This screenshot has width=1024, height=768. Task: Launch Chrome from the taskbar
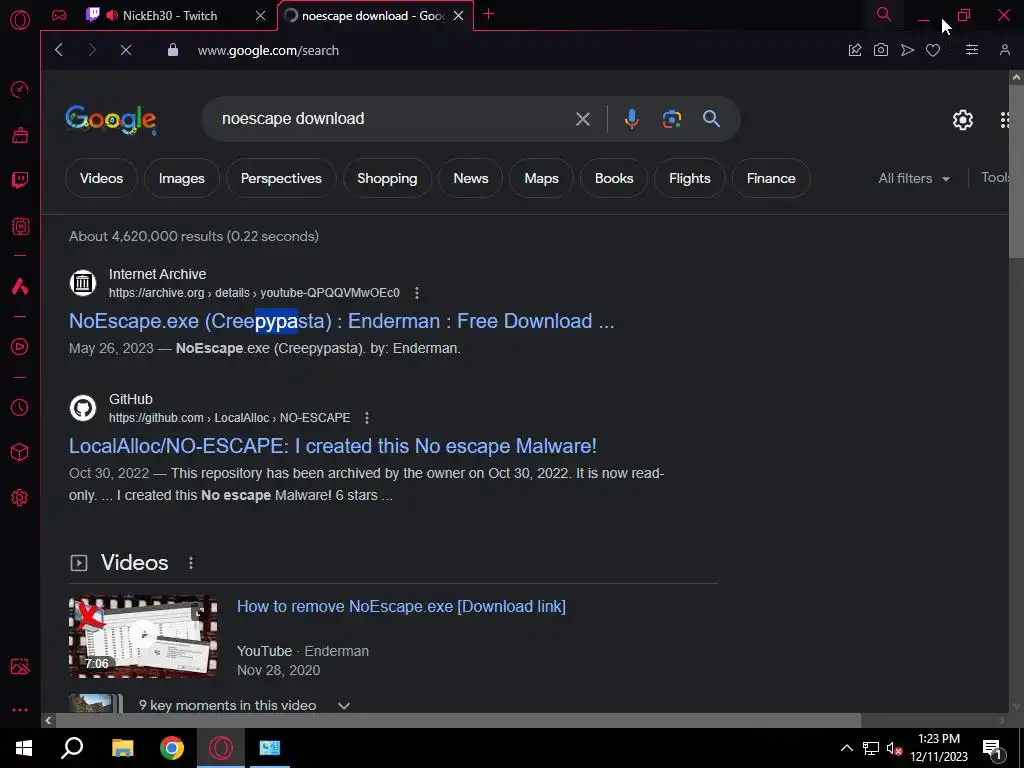click(x=172, y=748)
